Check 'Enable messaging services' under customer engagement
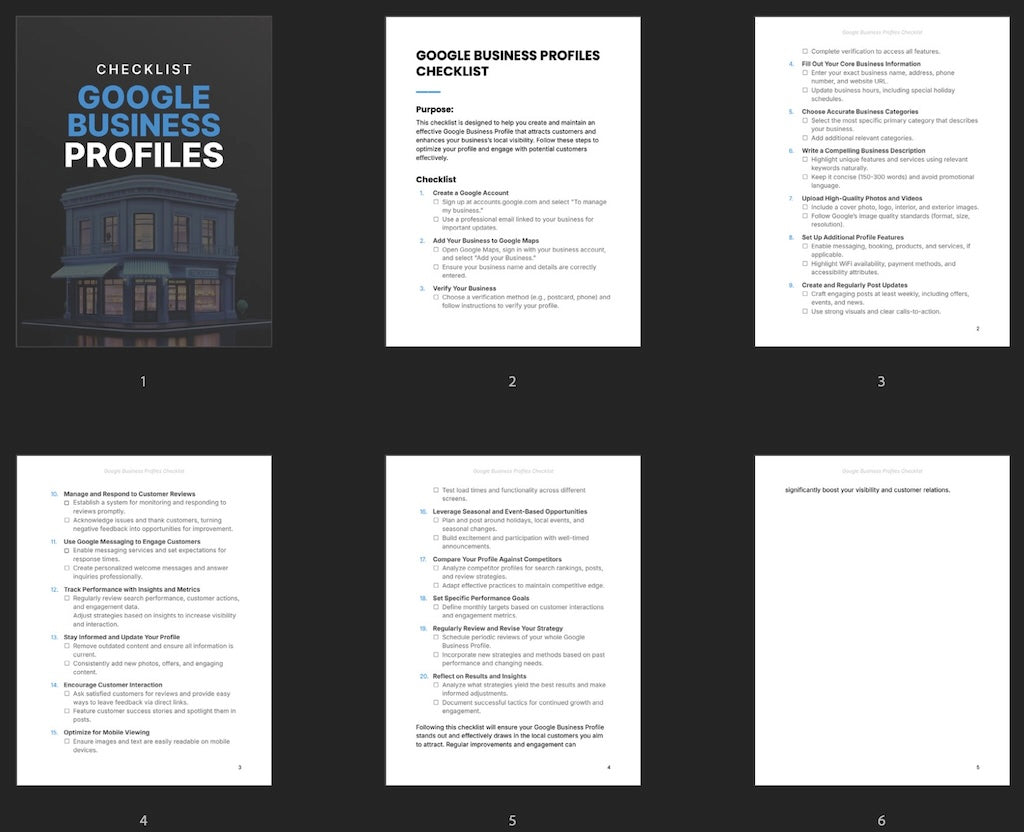 click(x=66, y=550)
